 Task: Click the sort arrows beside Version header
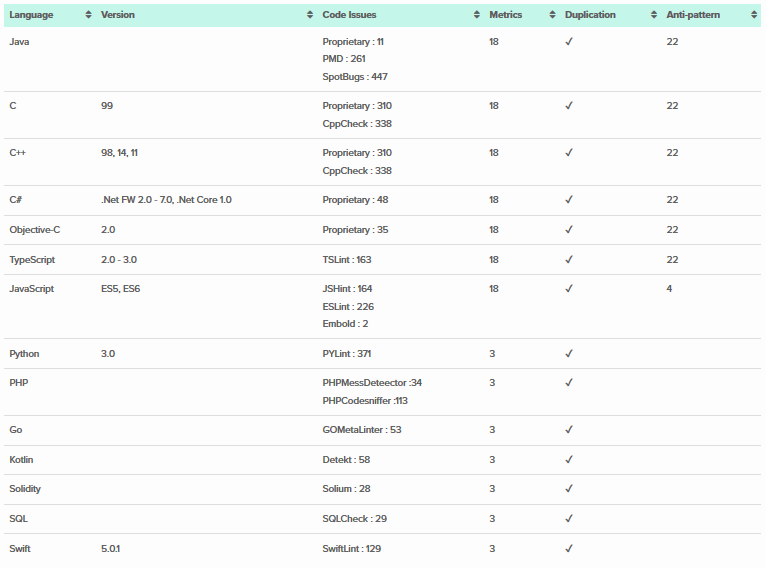(310, 15)
